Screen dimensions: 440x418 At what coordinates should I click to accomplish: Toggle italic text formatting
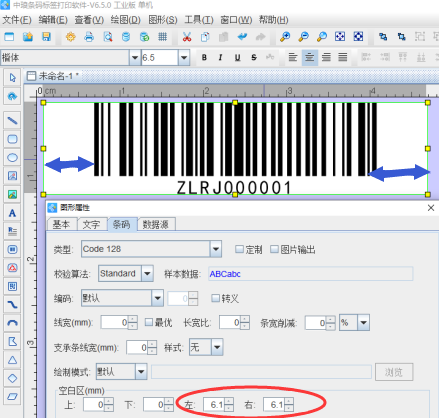coord(220,58)
